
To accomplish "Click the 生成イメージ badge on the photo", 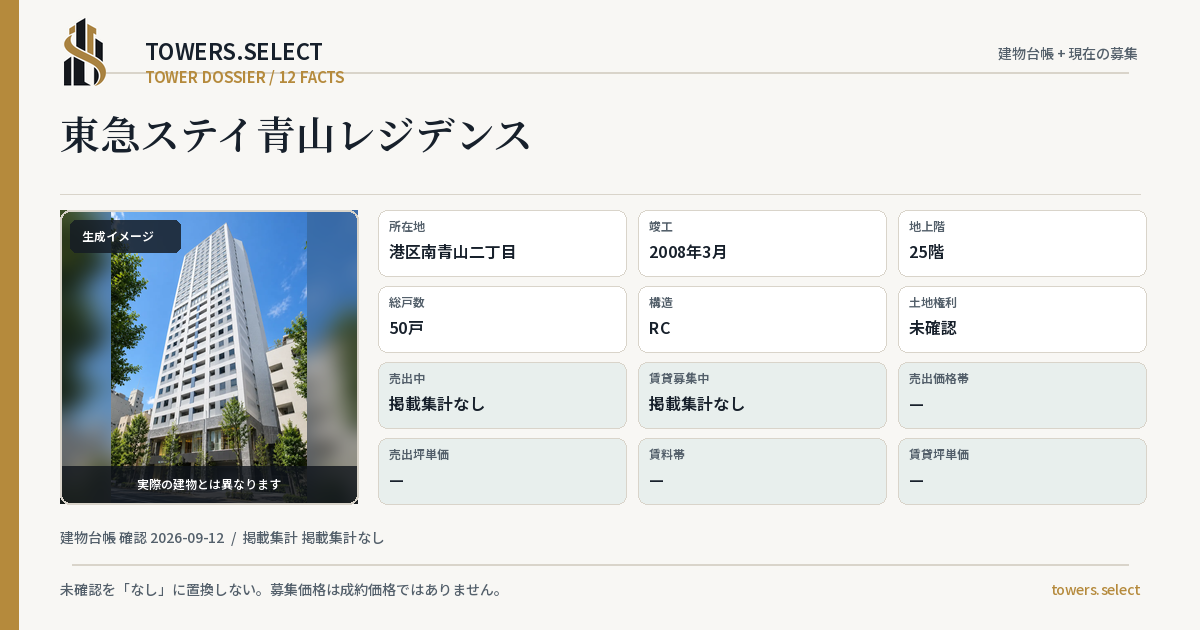I will click(125, 237).
